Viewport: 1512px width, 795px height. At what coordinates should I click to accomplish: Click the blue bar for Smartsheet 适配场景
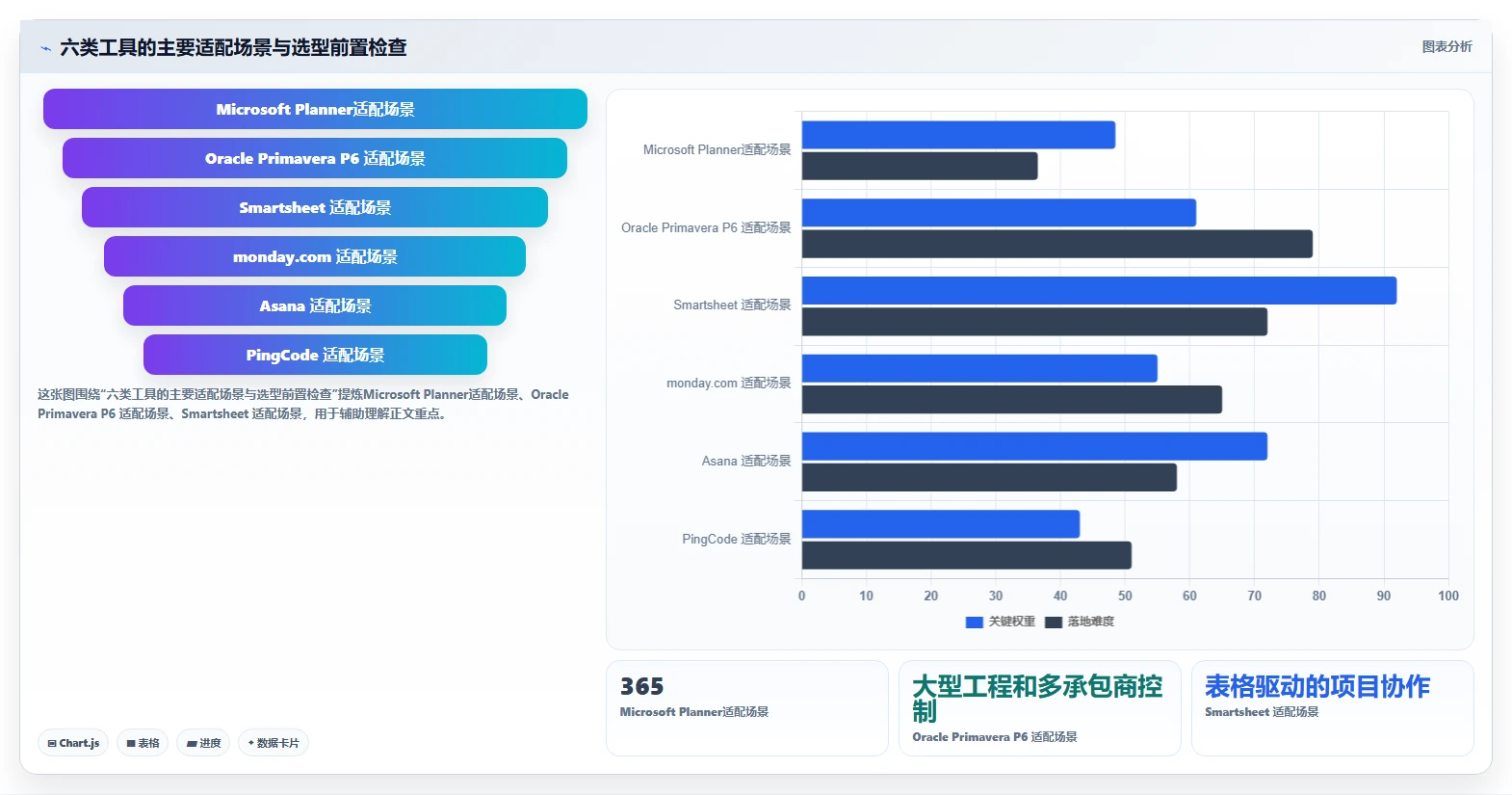click(1099, 290)
